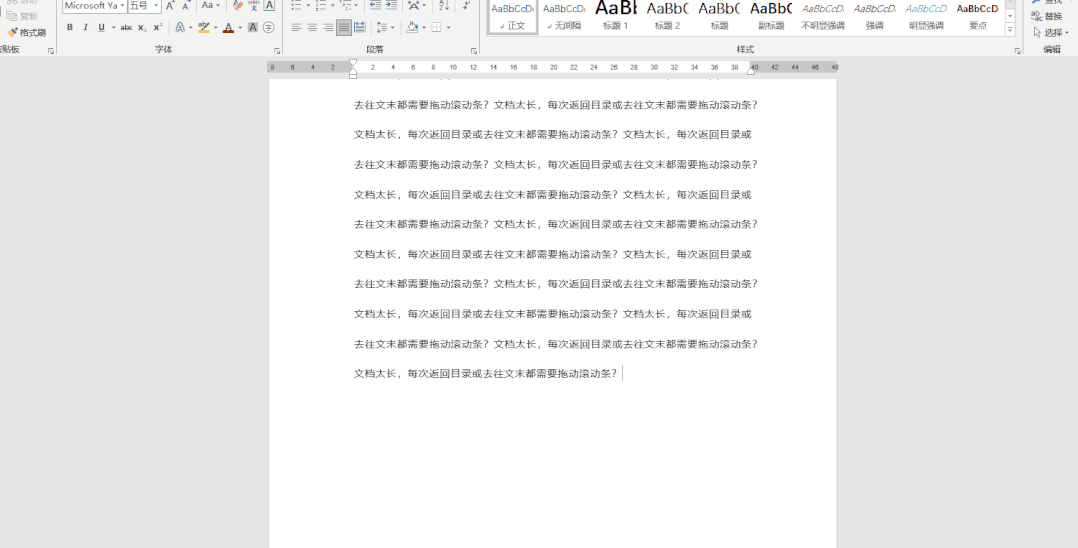1078x548 pixels.
Task: Click the decrease indent icon
Action: point(375,6)
